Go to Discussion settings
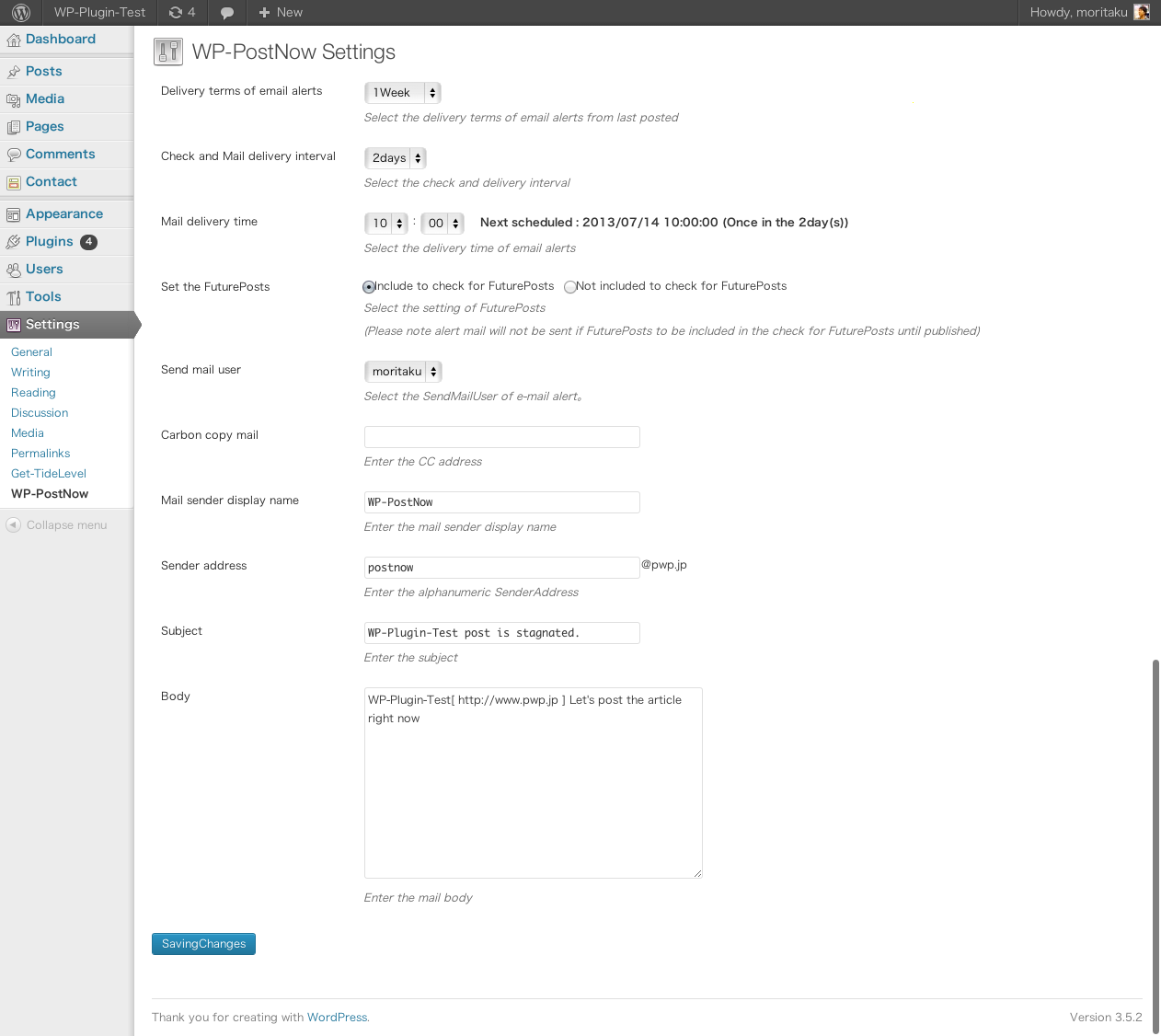This screenshot has width=1161, height=1036. [x=40, y=413]
